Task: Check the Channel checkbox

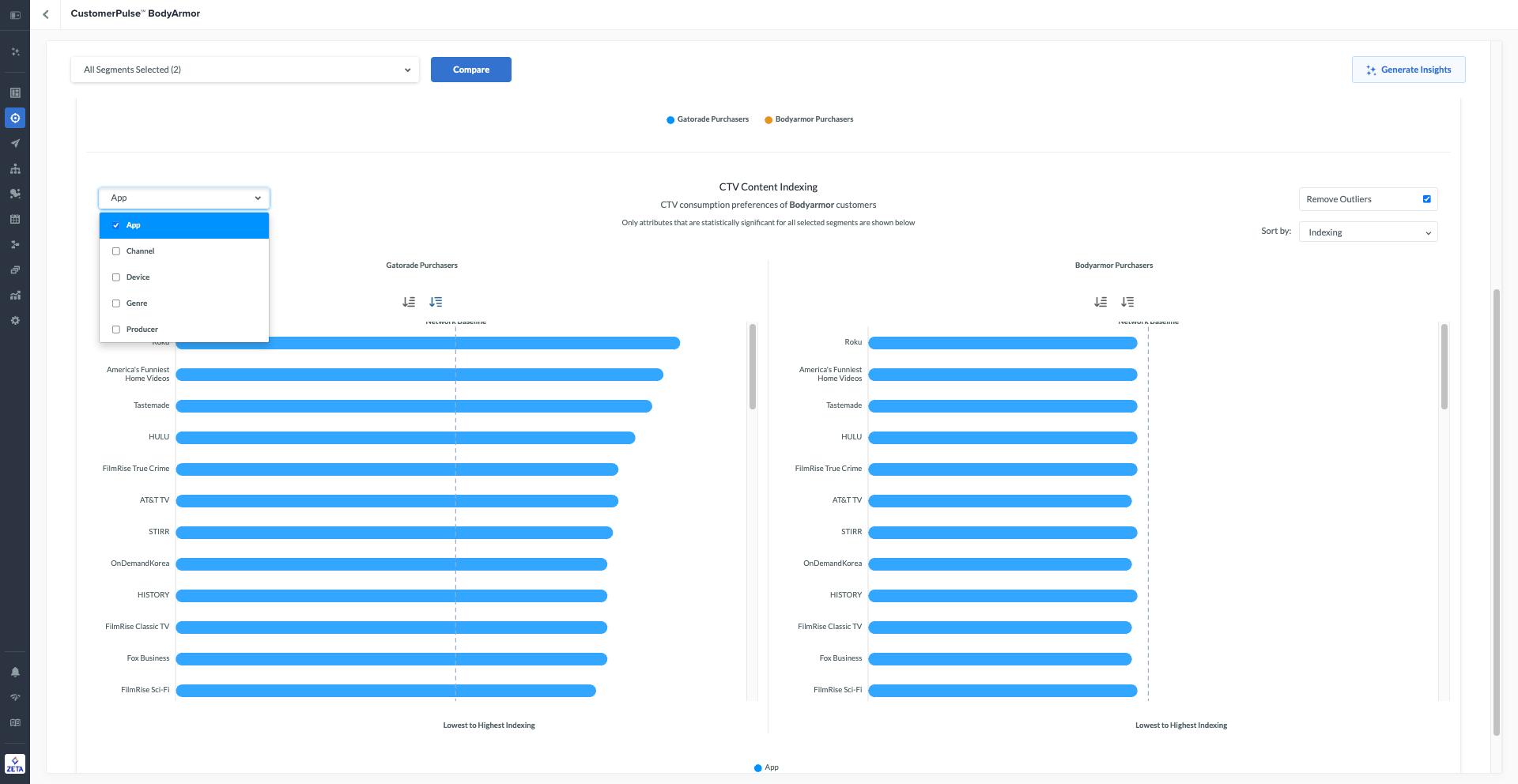Action: click(116, 251)
